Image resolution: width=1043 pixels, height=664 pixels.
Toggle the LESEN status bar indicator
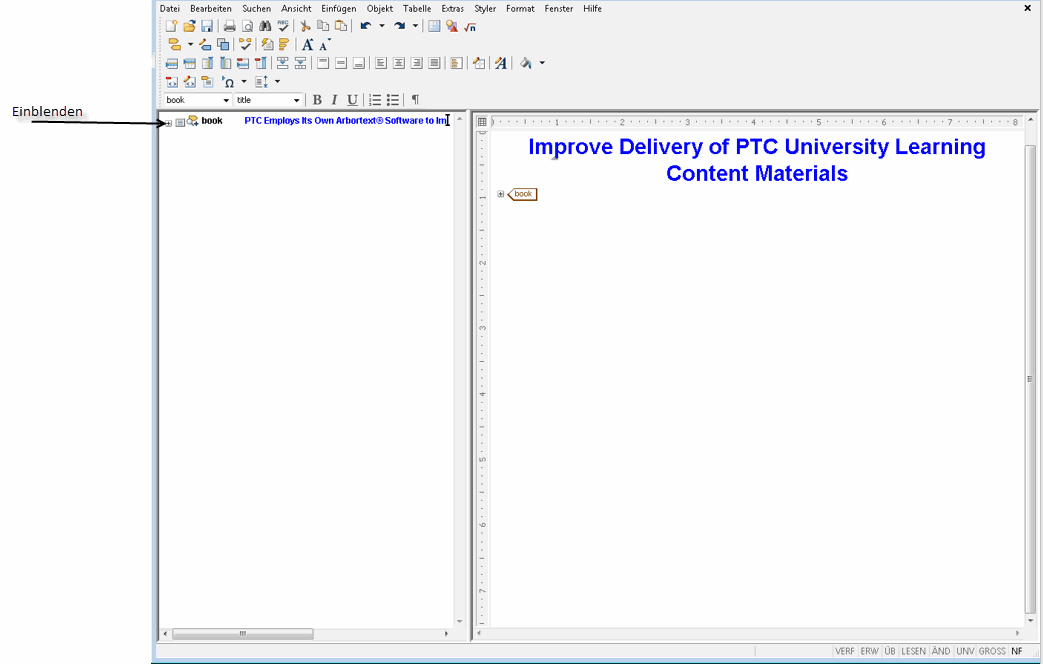(x=913, y=651)
